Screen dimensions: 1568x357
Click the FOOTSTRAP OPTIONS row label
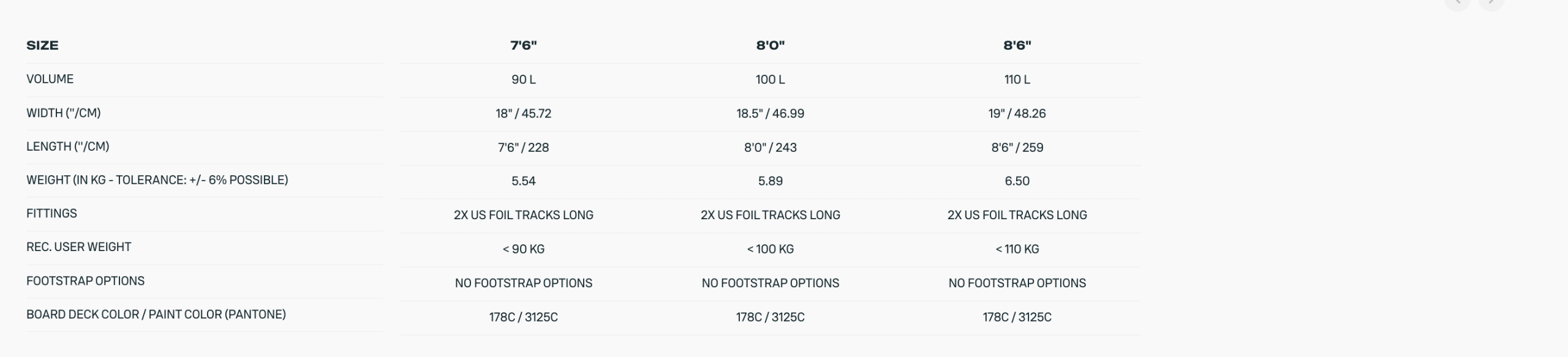tap(85, 281)
